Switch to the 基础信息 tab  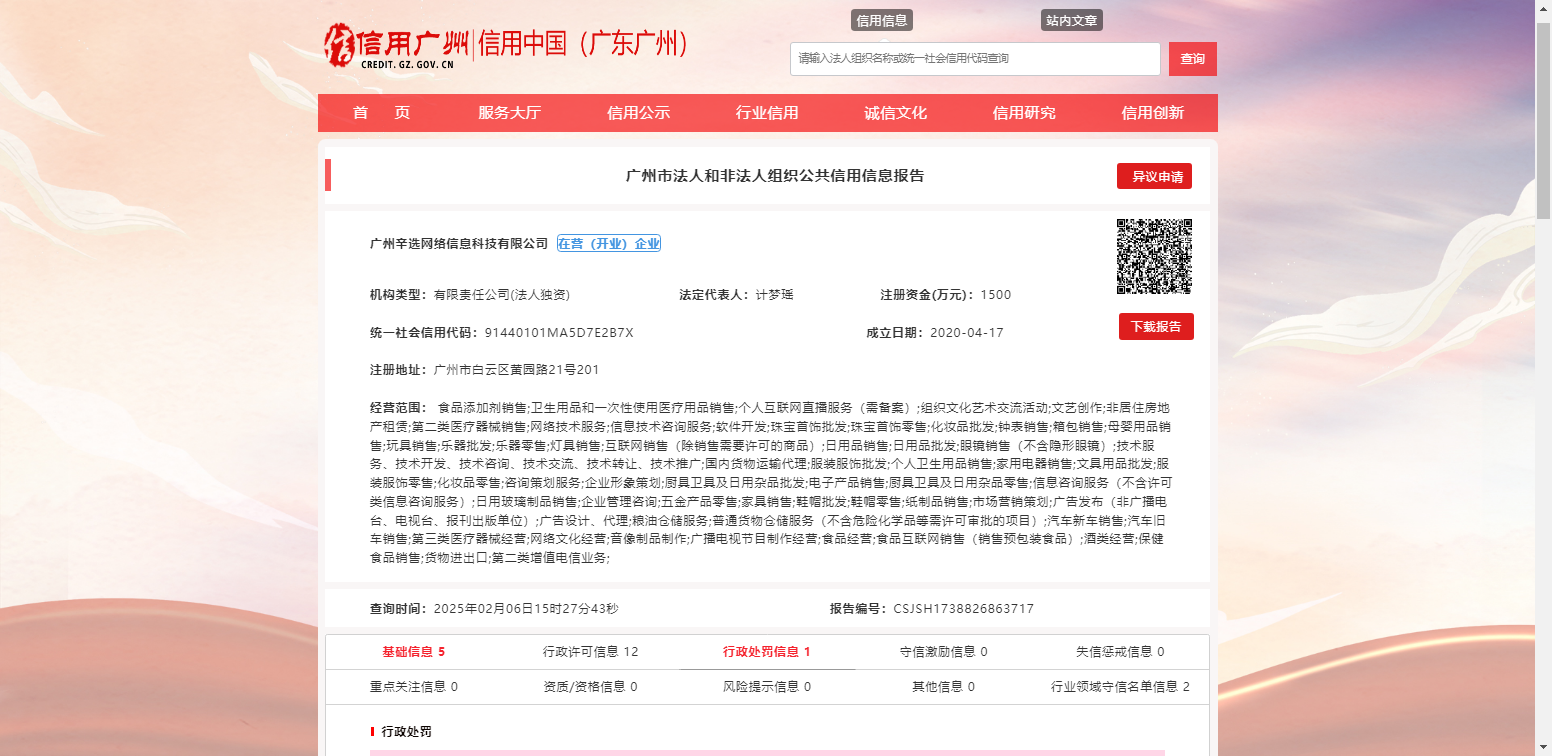[413, 652]
